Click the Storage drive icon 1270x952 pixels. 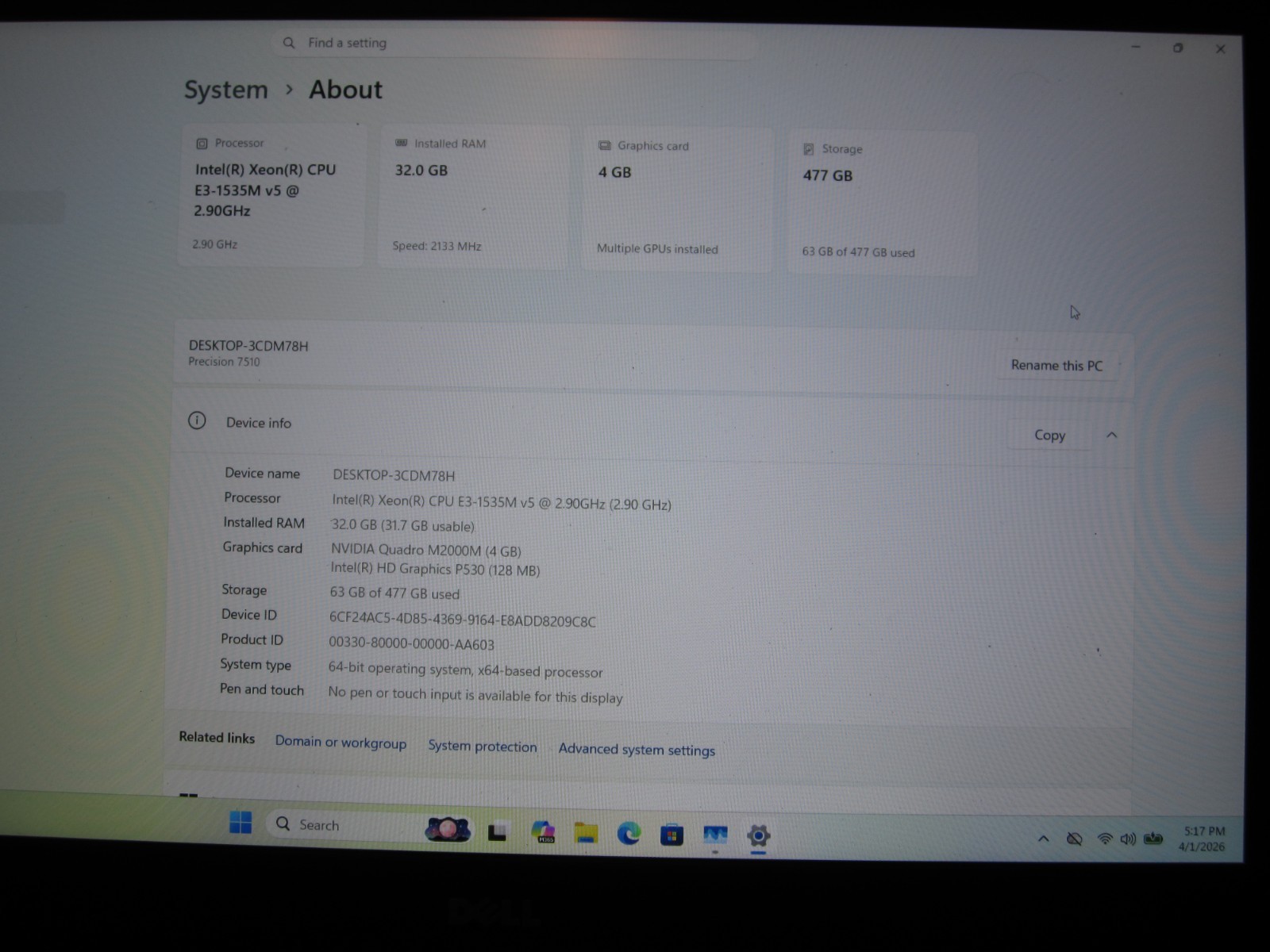(809, 149)
